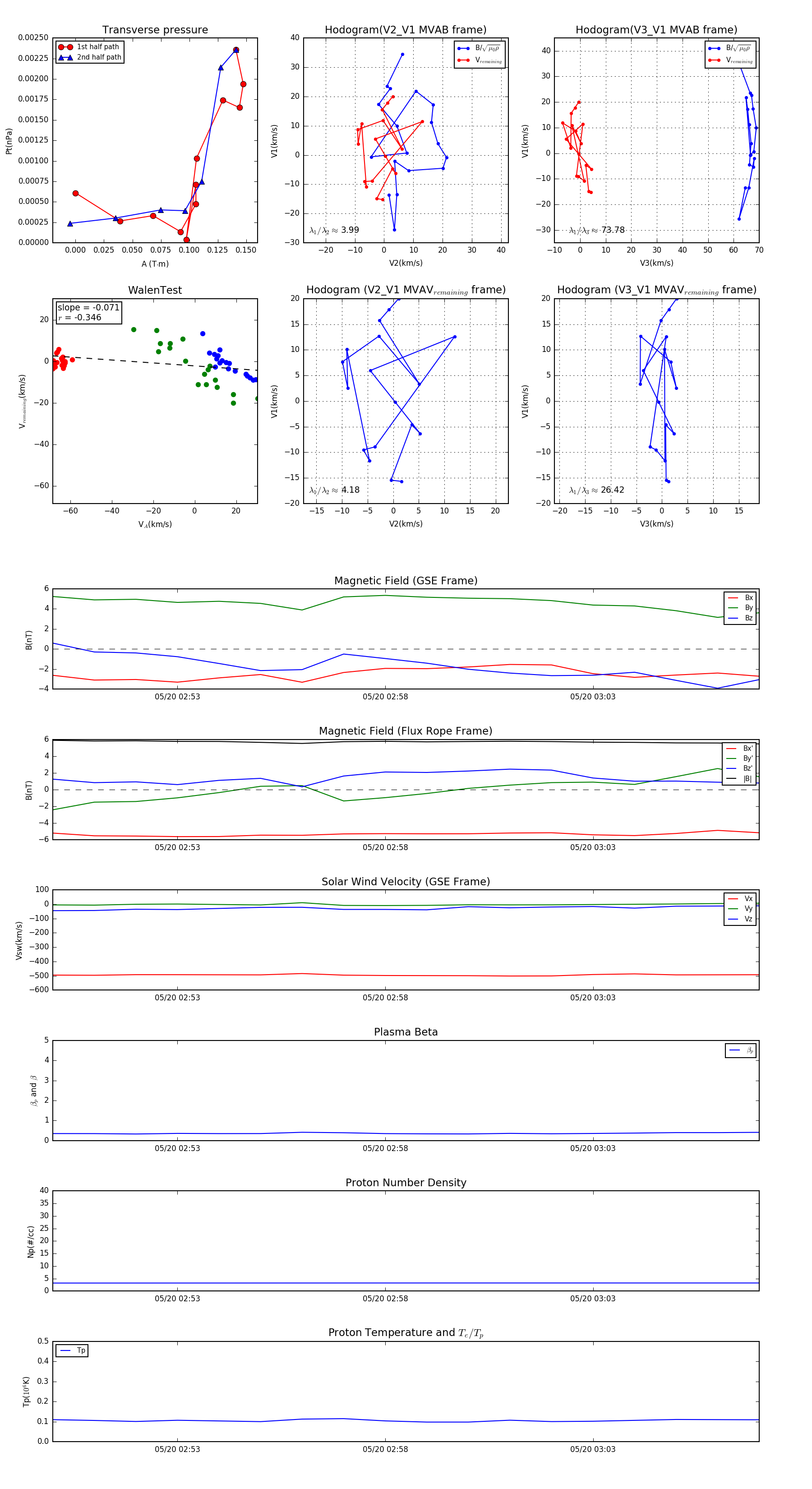Select the "r = -0.346" annotation

(x=79, y=317)
